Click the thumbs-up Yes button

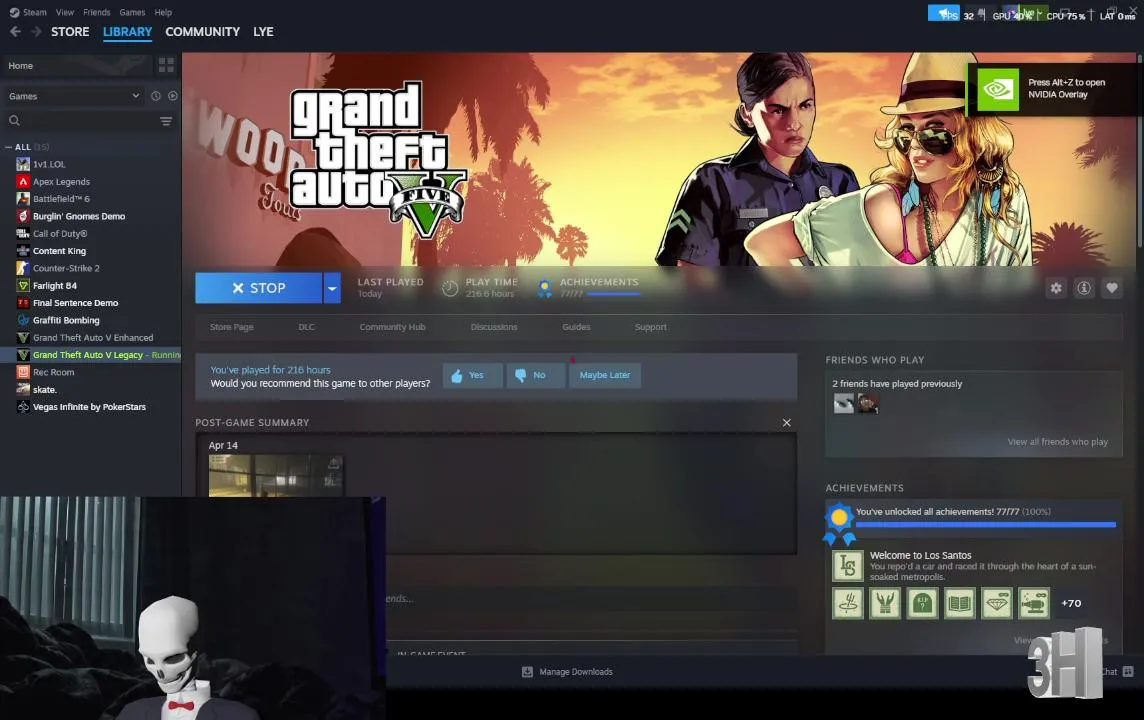pyautogui.click(x=472, y=375)
